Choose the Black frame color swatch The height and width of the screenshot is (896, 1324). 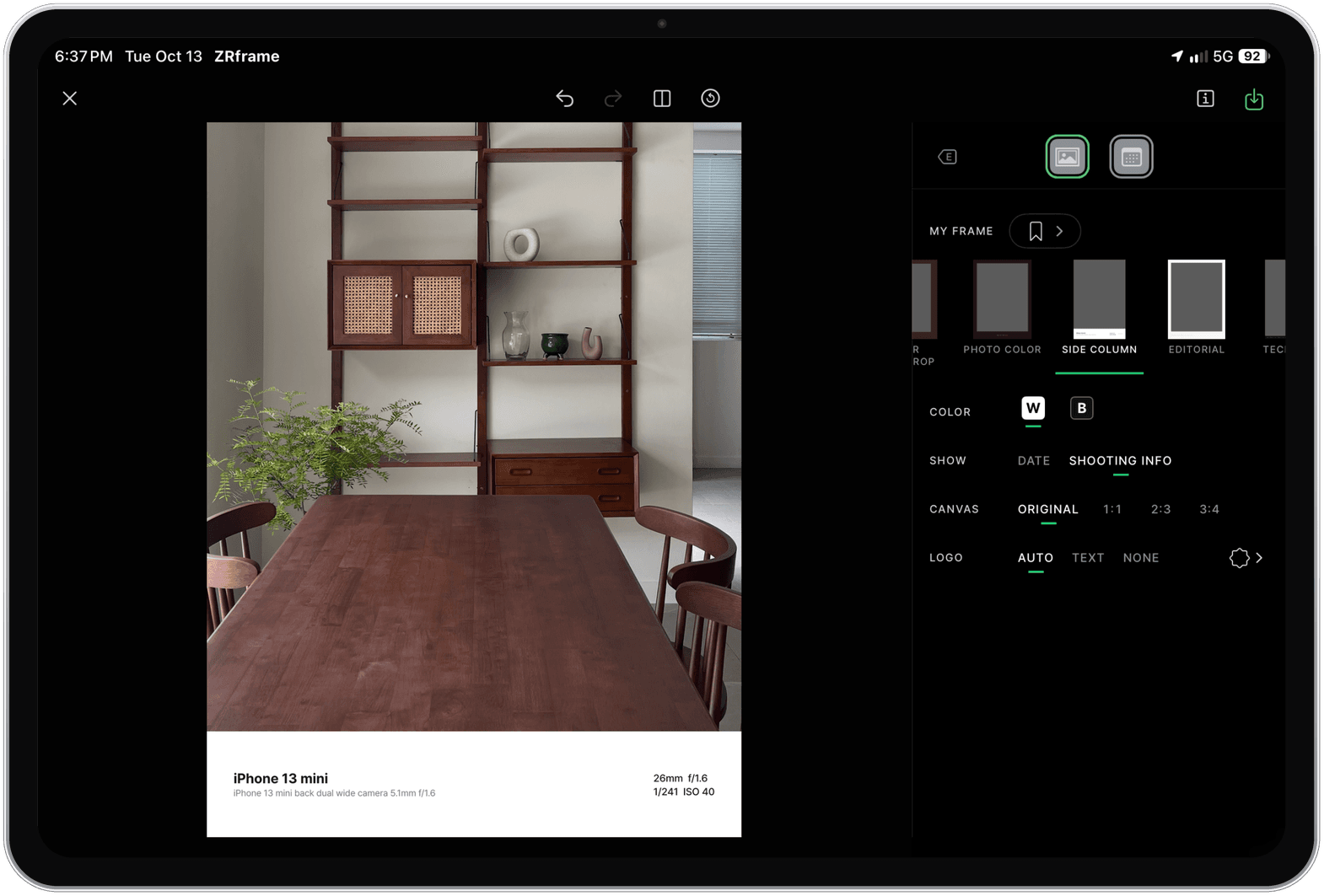pos(1082,409)
